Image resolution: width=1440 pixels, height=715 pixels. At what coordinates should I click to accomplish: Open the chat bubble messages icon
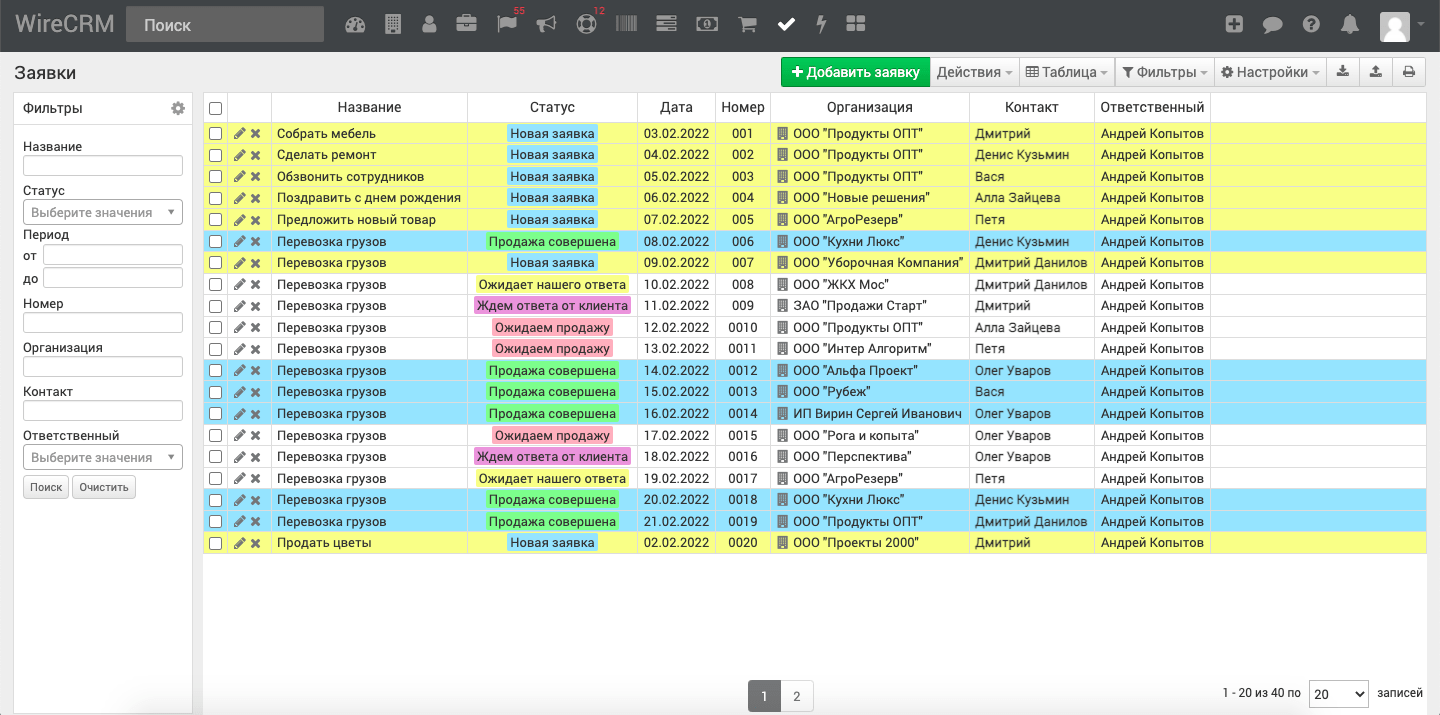point(1272,25)
